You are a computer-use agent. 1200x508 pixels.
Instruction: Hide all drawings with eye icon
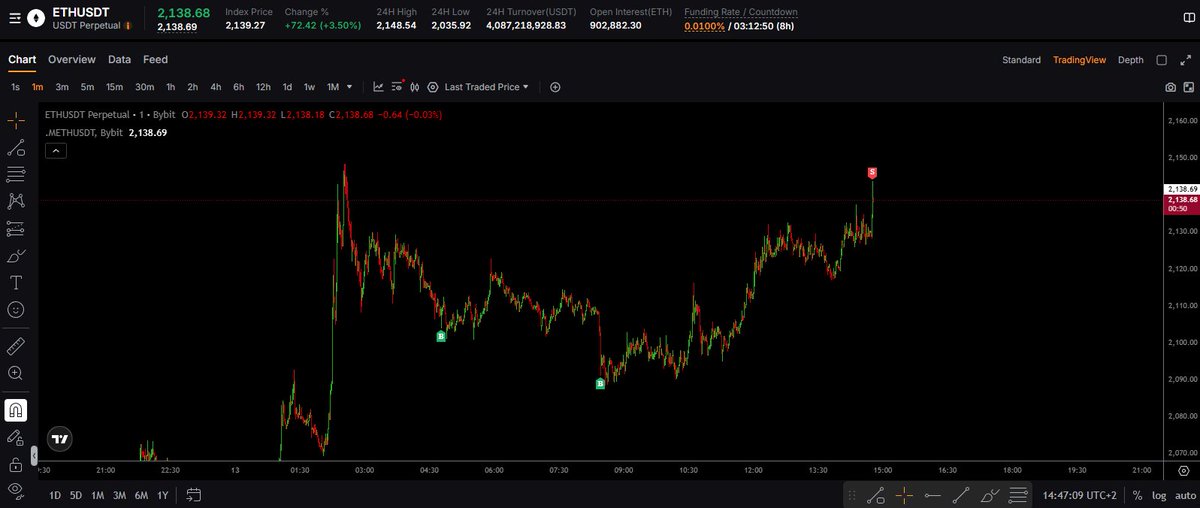[16, 489]
